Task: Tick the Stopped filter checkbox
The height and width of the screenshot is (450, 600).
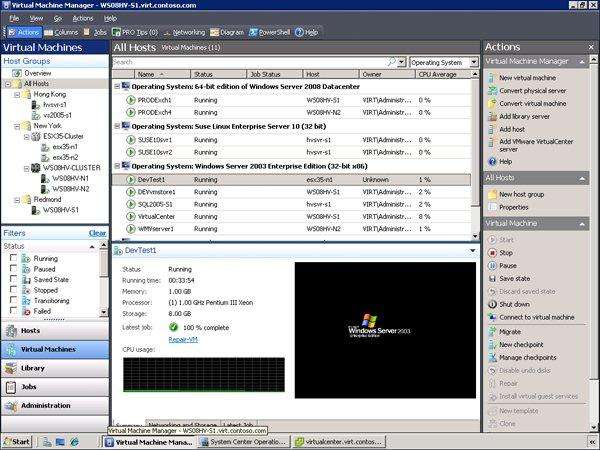Action: (x=14, y=291)
